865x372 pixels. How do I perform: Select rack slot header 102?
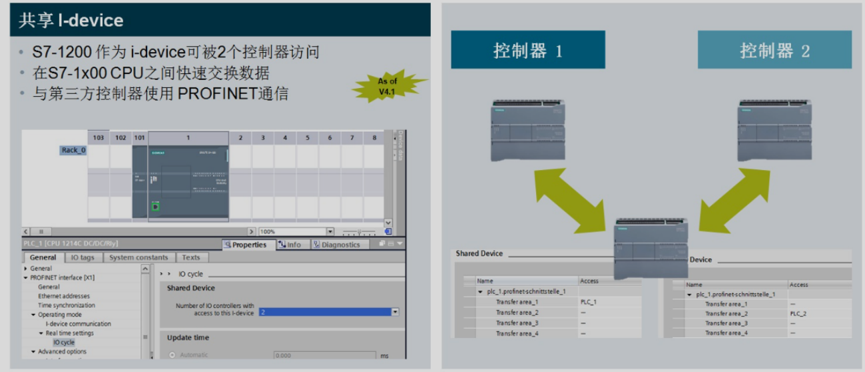coord(121,137)
